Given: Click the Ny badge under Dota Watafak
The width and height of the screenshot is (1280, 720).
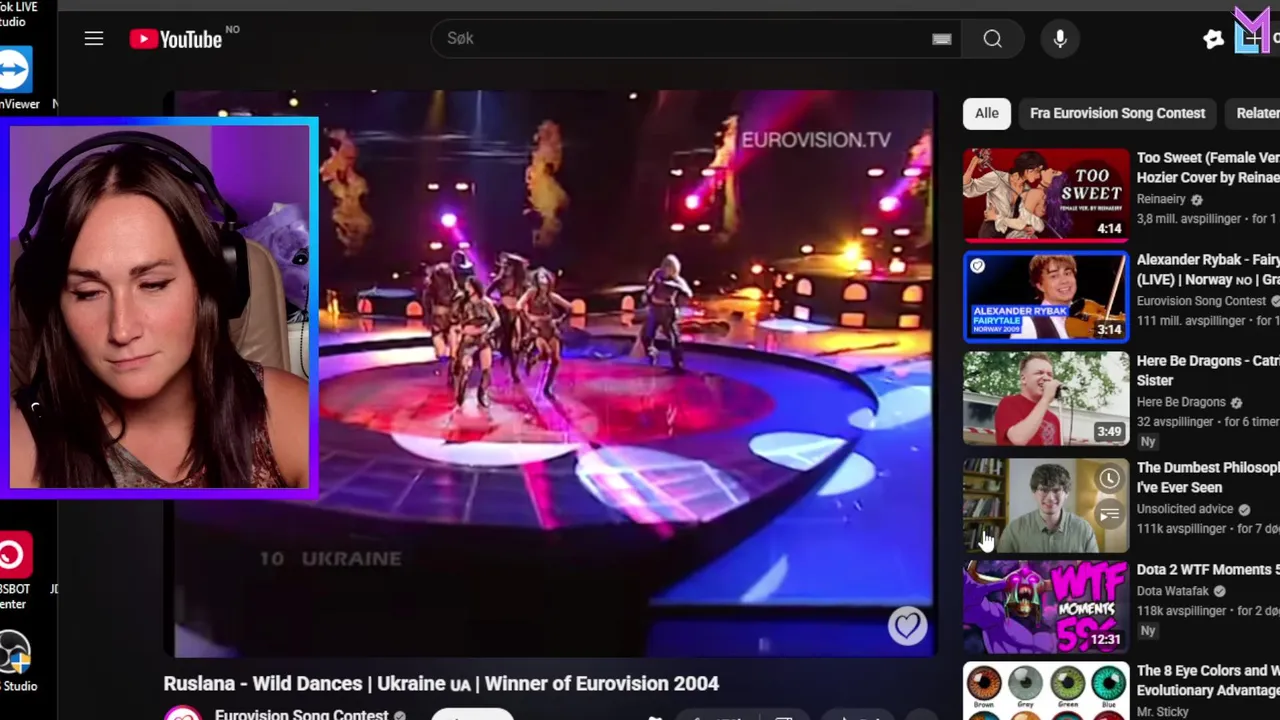Looking at the screenshot, I should (x=1147, y=631).
